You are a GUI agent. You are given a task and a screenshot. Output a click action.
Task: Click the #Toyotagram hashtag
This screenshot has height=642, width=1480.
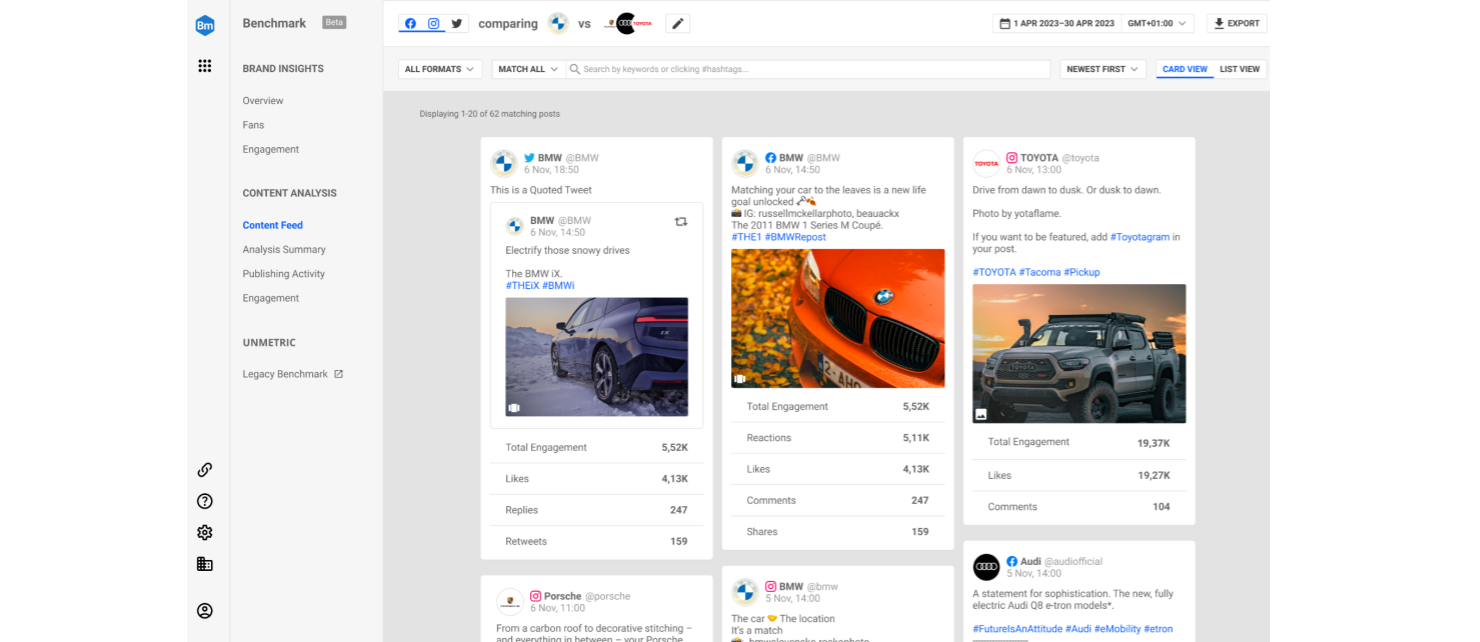click(1140, 237)
